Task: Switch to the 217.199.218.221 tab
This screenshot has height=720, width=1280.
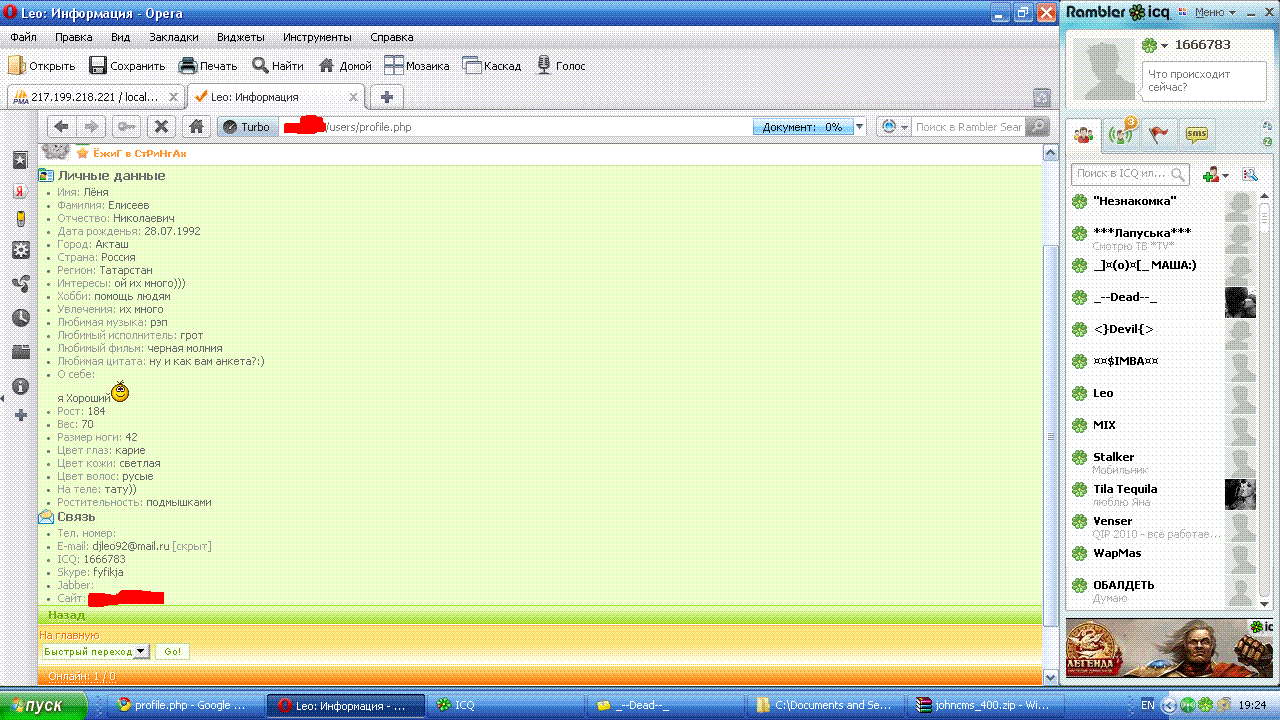Action: 96,97
